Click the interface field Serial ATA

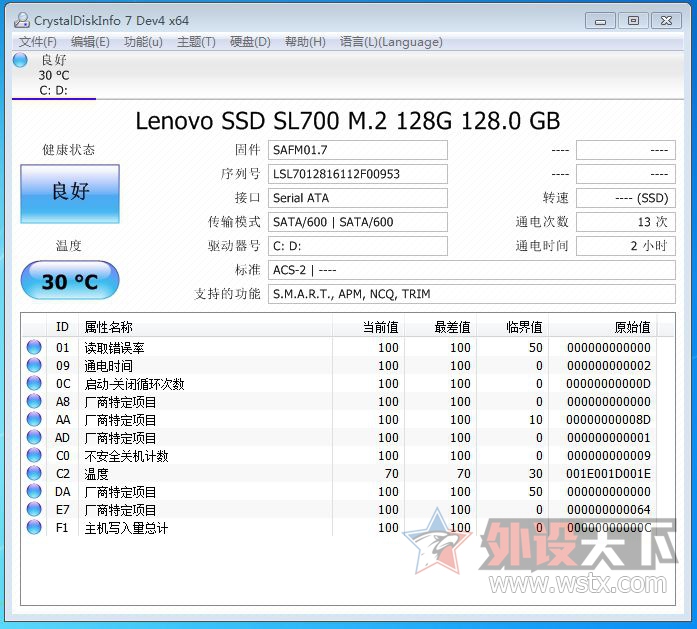[x=357, y=198]
